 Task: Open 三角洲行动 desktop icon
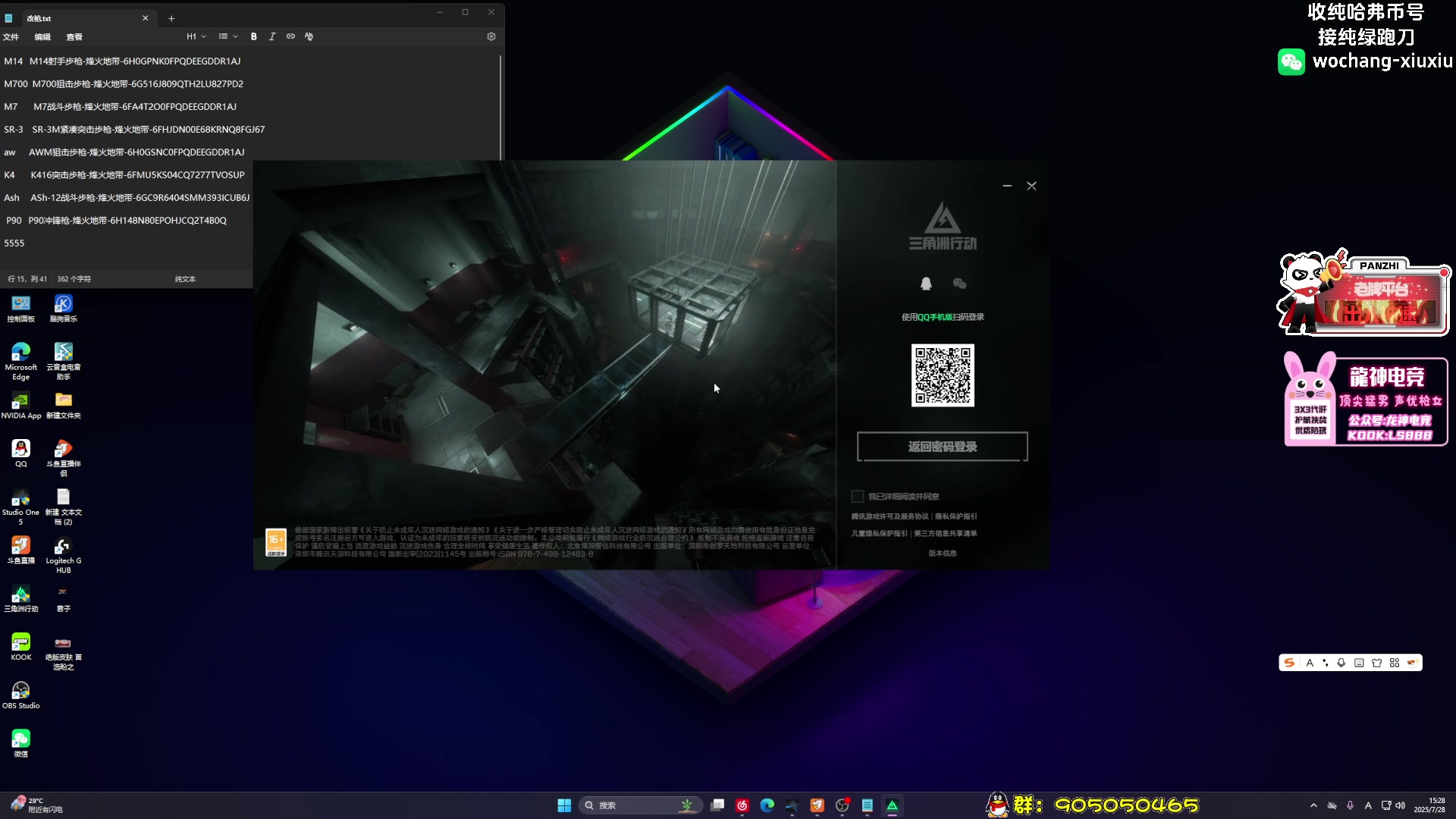pyautogui.click(x=21, y=599)
